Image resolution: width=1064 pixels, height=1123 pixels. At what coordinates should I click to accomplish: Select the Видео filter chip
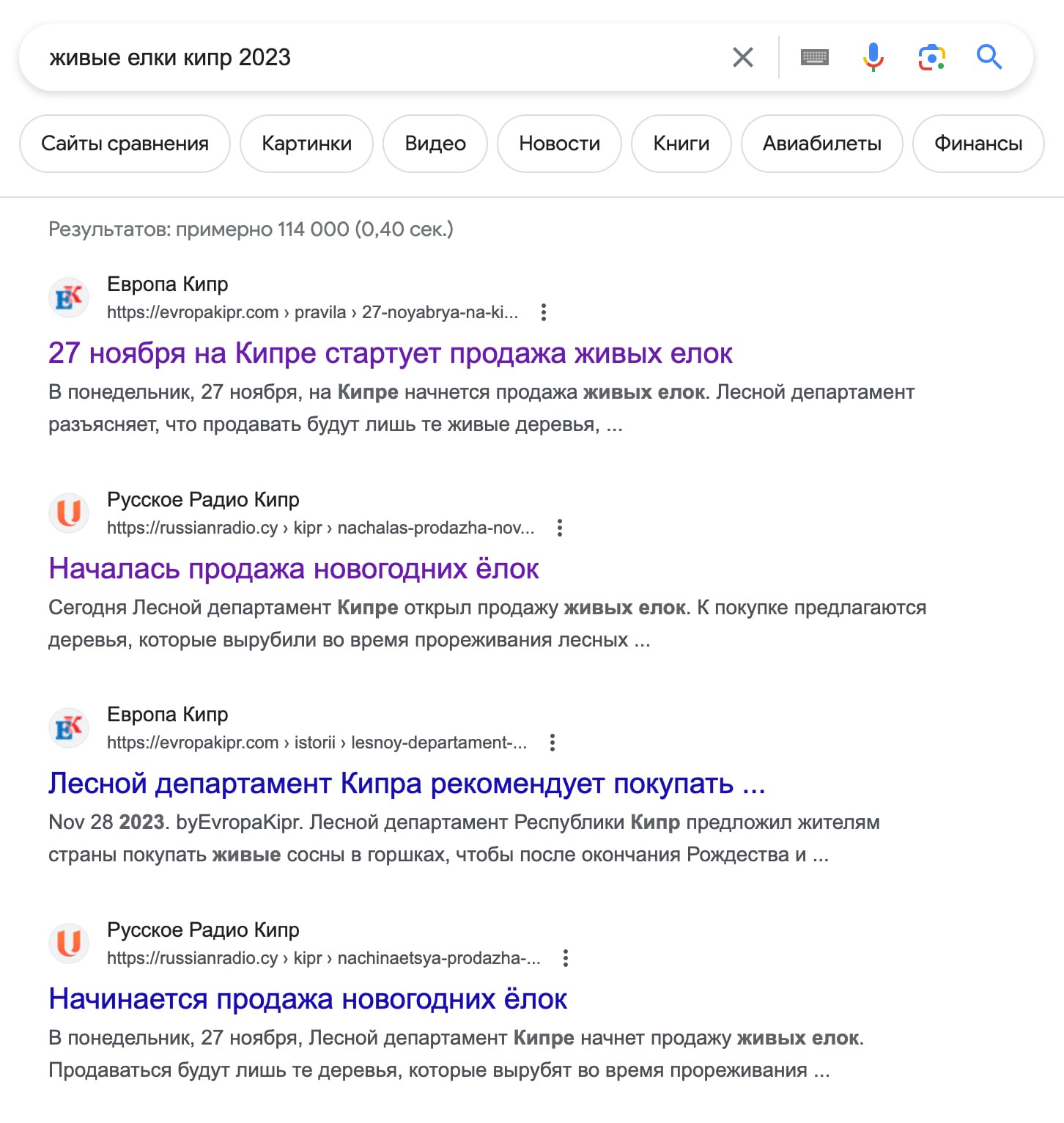point(435,144)
